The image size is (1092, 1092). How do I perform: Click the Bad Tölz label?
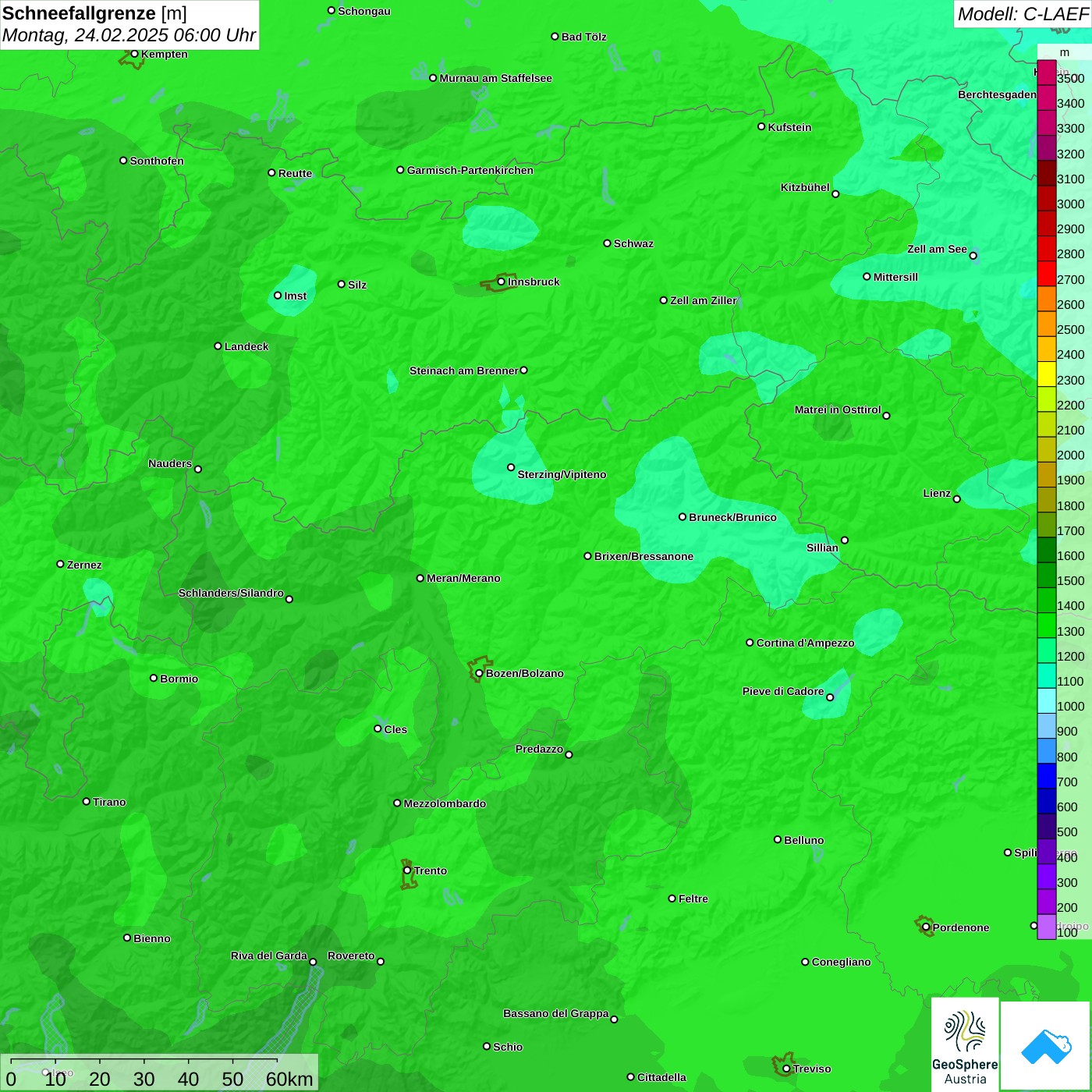click(x=583, y=37)
